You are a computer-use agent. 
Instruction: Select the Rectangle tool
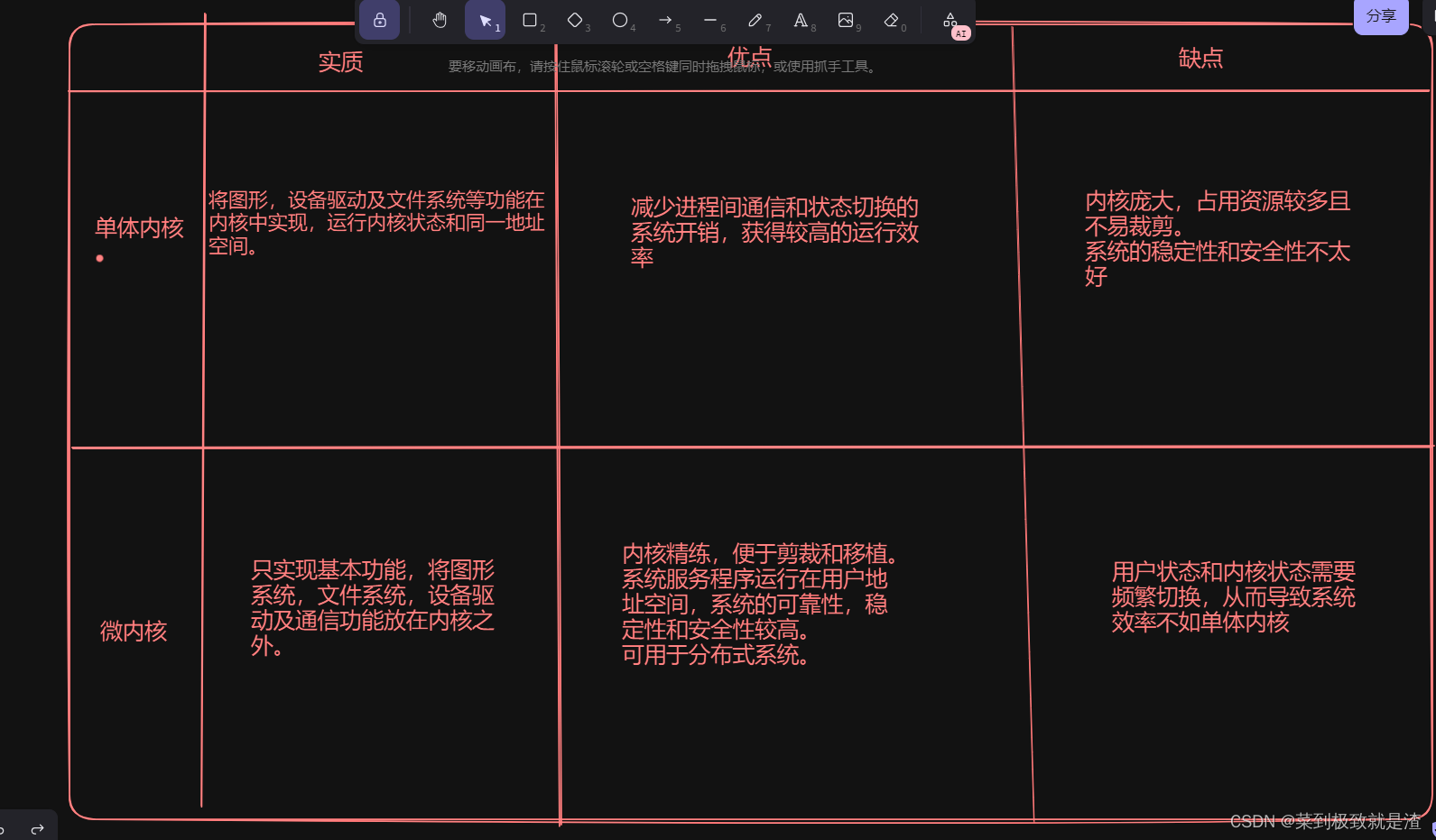click(530, 20)
